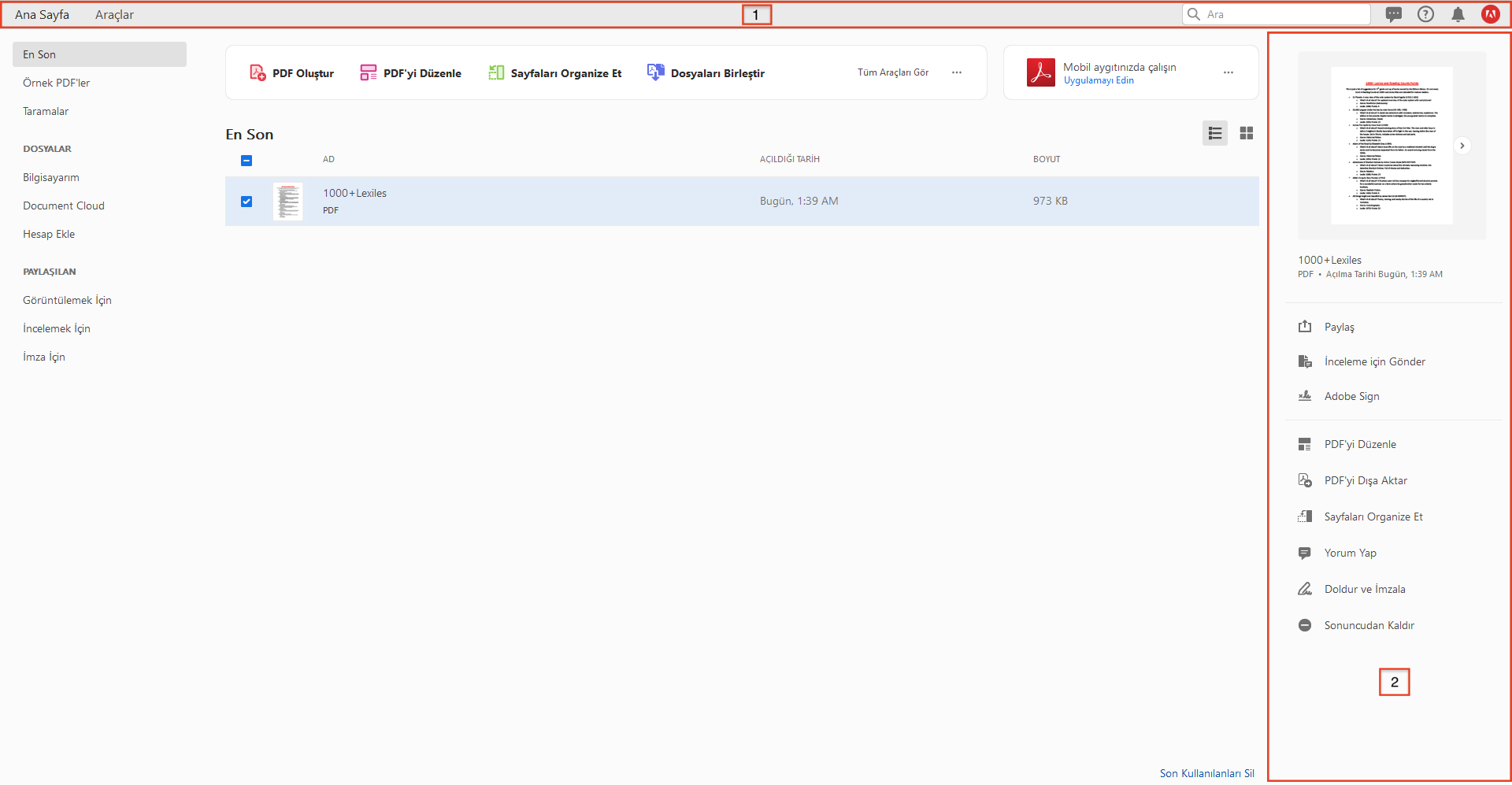Open İmza İçin shared list

pos(44,357)
